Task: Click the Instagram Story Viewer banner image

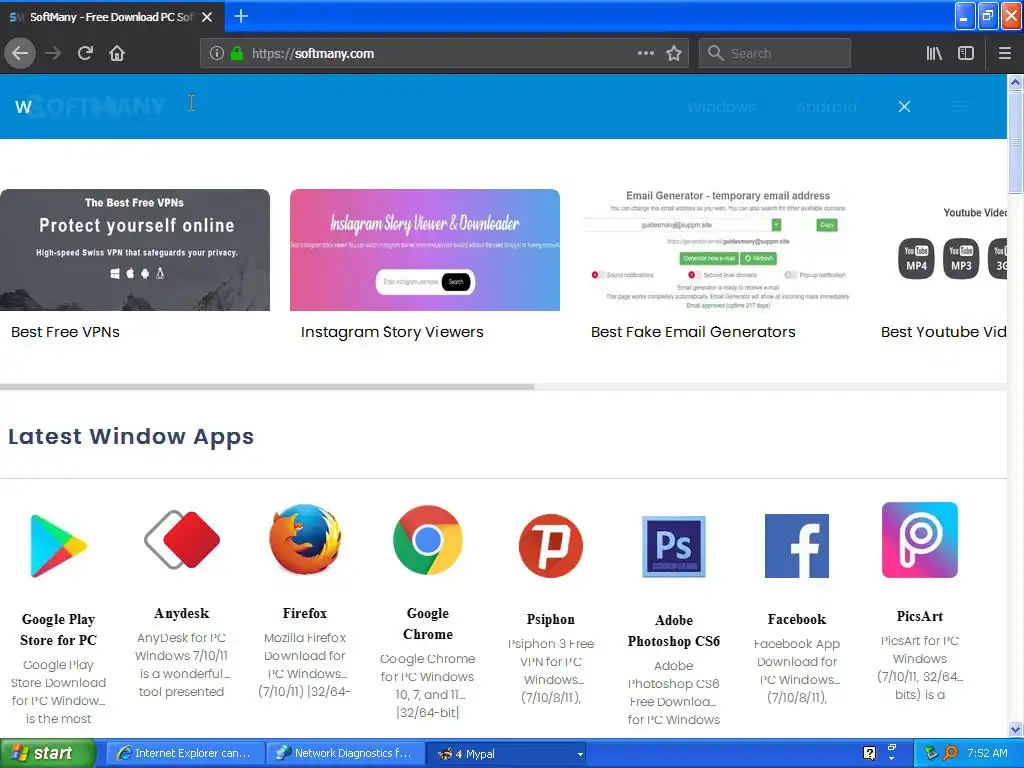Action: pyautogui.click(x=424, y=250)
